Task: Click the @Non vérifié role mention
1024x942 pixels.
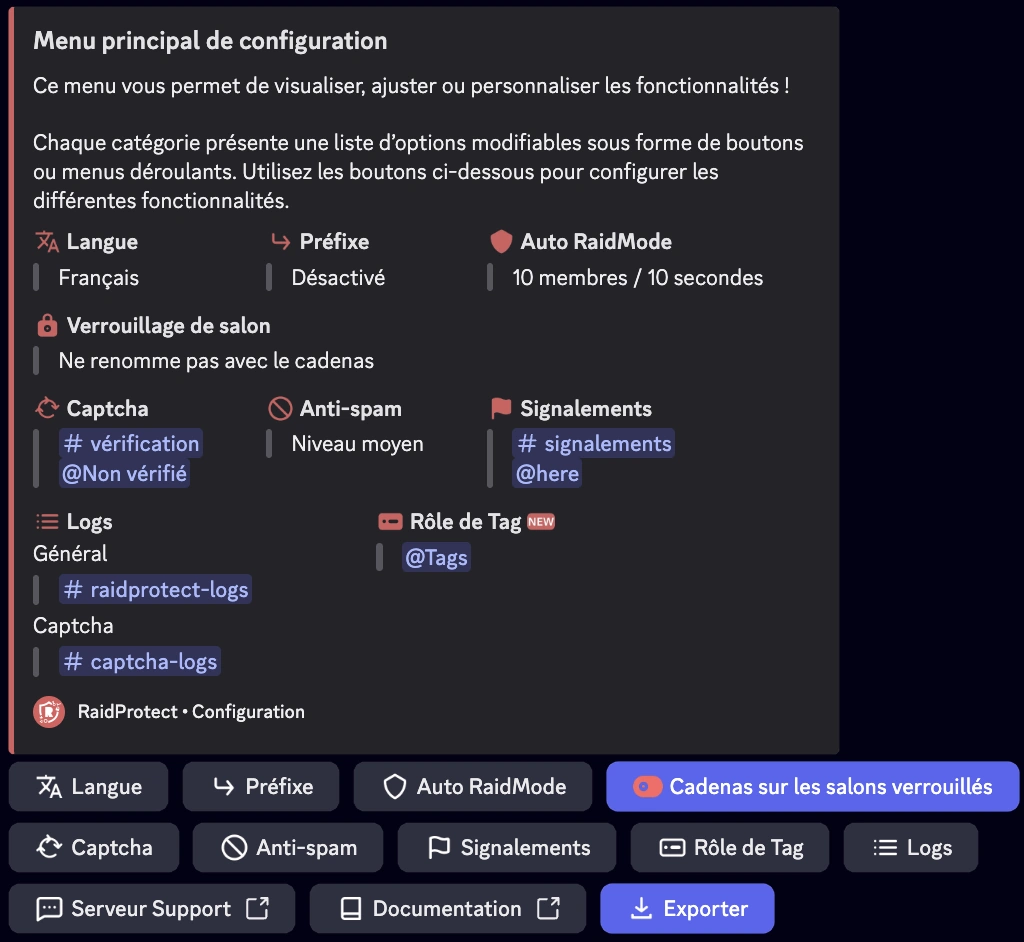Action: (x=124, y=473)
